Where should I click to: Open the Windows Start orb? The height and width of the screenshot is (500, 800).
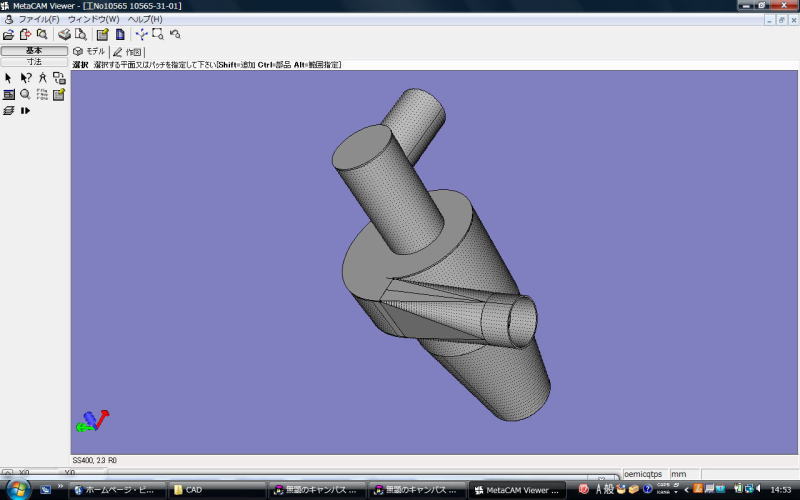(x=18, y=490)
